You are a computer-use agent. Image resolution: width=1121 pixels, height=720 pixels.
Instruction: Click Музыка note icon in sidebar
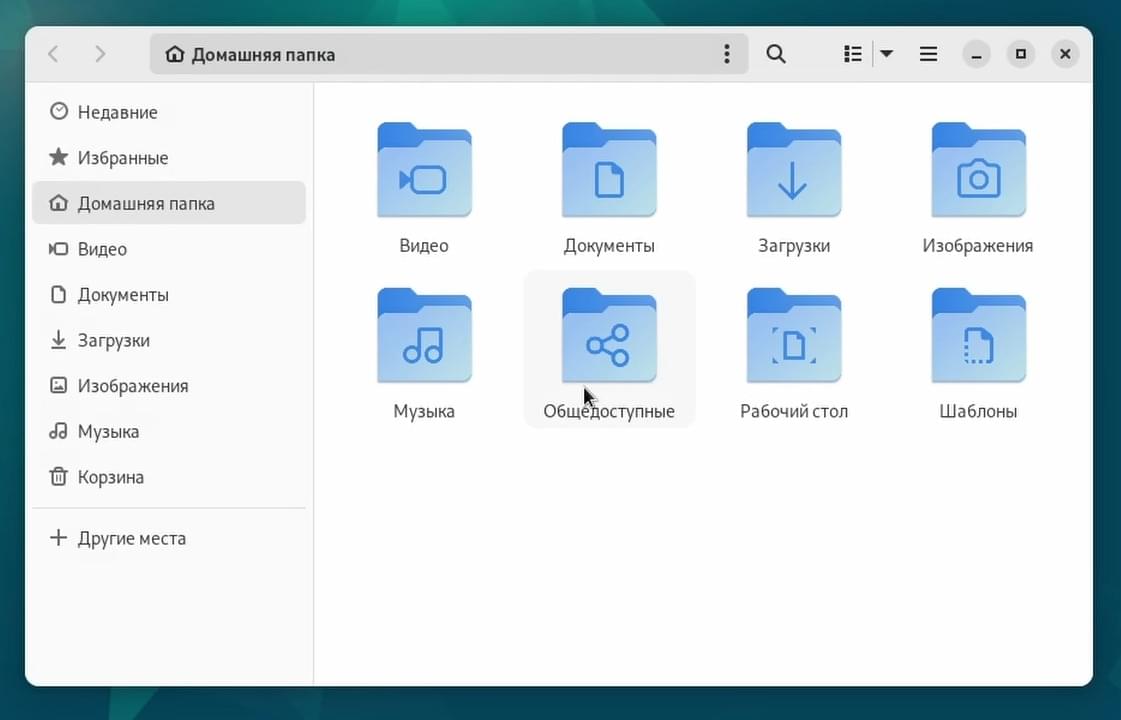coord(59,431)
